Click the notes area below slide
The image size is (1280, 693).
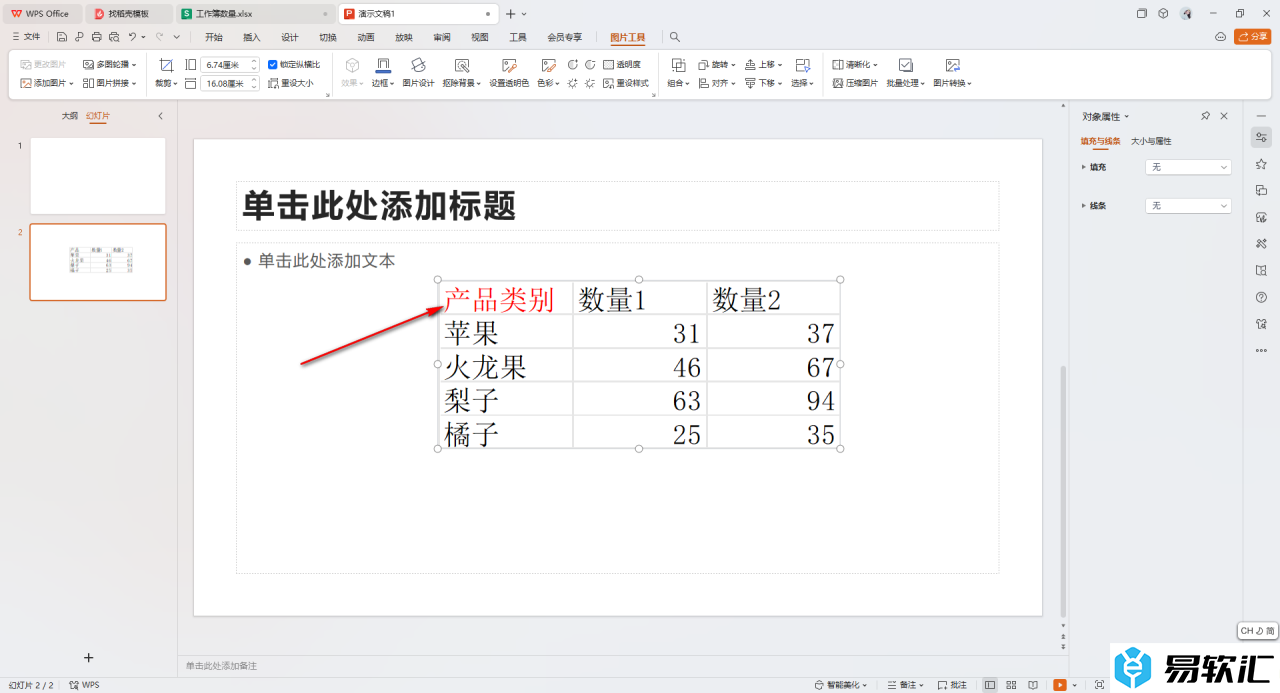(622, 665)
